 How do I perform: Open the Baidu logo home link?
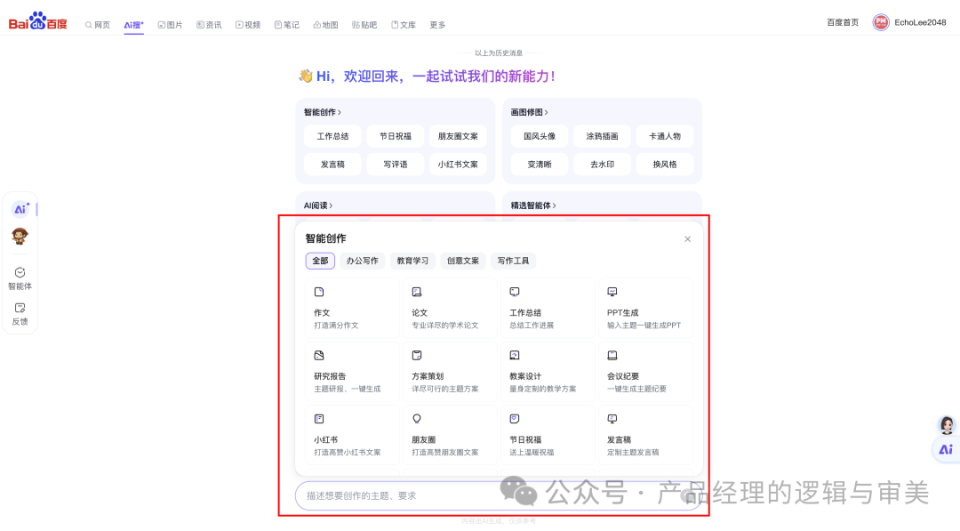[37, 21]
